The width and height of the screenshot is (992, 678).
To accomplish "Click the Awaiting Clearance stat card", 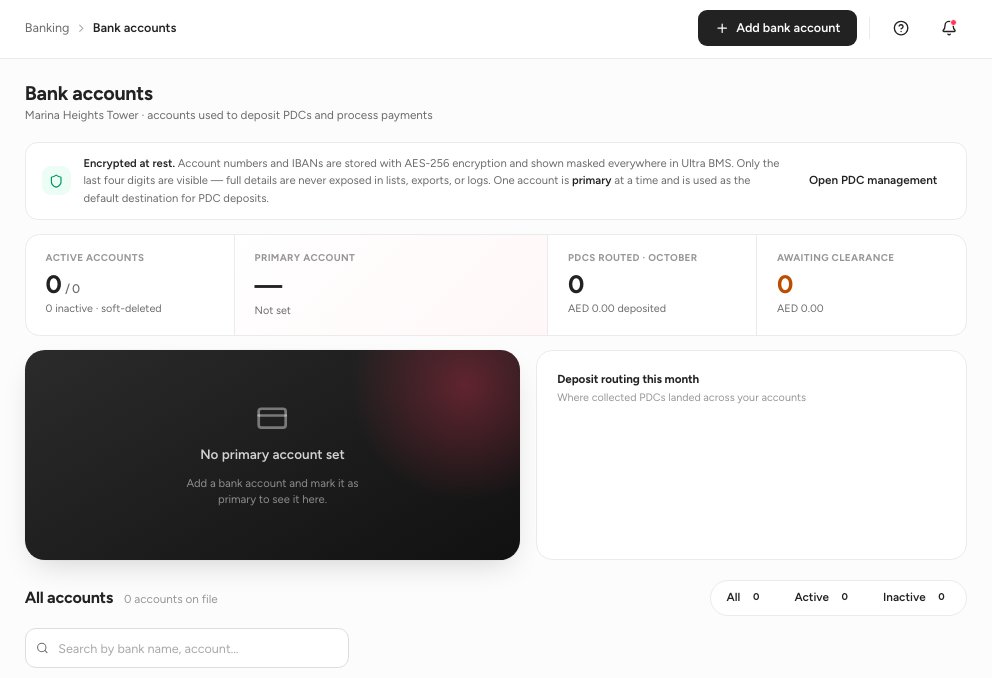I will [861, 285].
